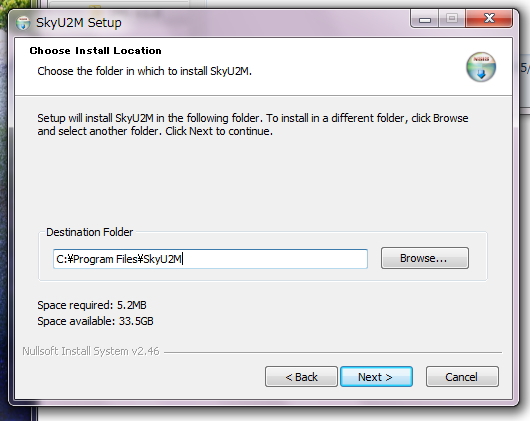Click the NSIS installer logo icon
530x421 pixels.
point(481,67)
